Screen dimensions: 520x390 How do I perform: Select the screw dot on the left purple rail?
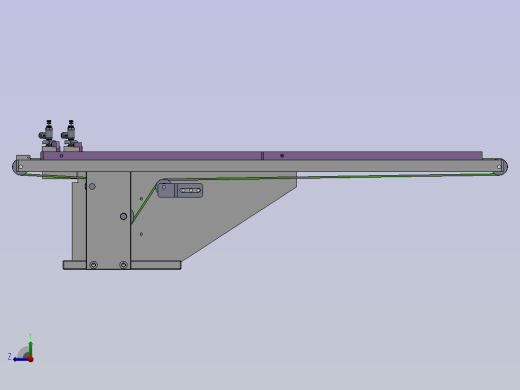pos(61,156)
